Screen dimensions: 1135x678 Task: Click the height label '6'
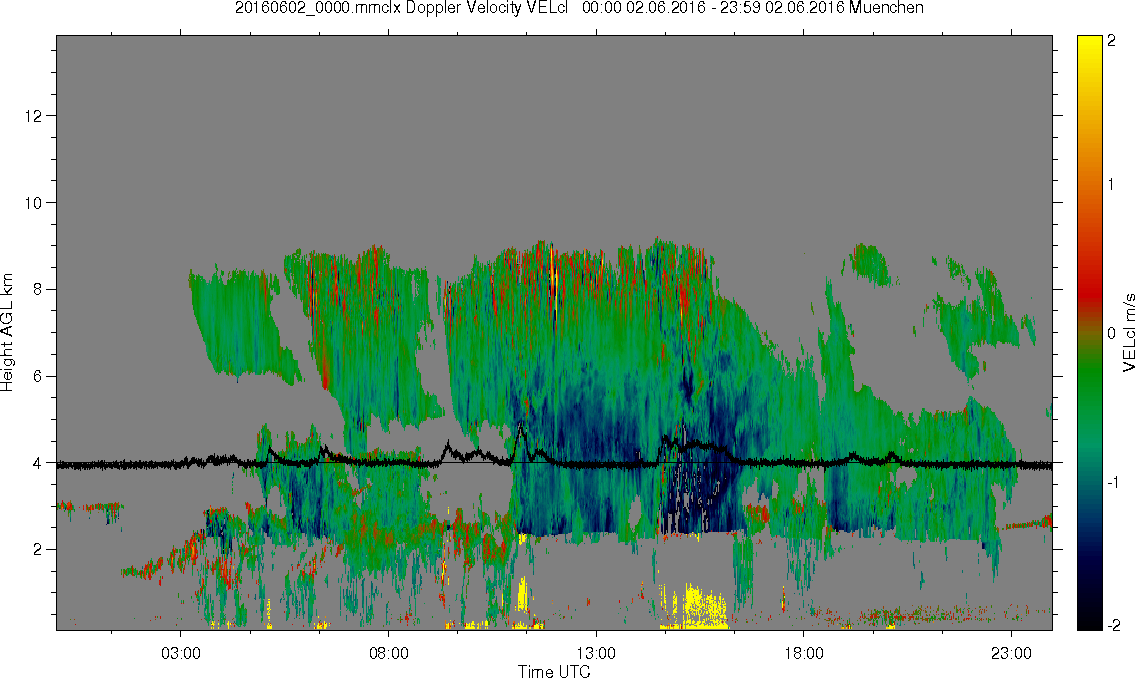[x=38, y=376]
